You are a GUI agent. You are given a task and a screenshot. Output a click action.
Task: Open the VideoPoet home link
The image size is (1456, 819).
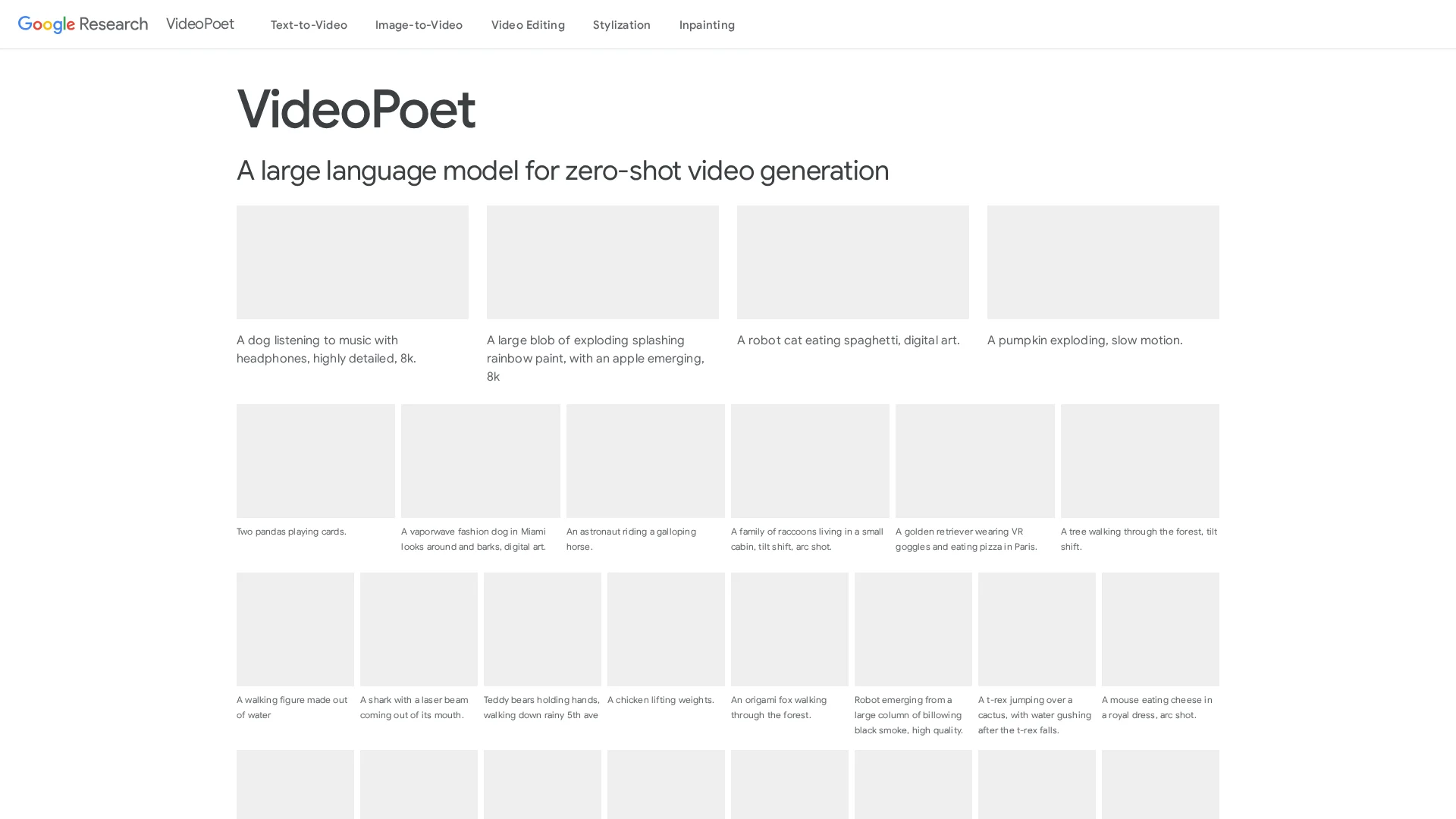(200, 24)
